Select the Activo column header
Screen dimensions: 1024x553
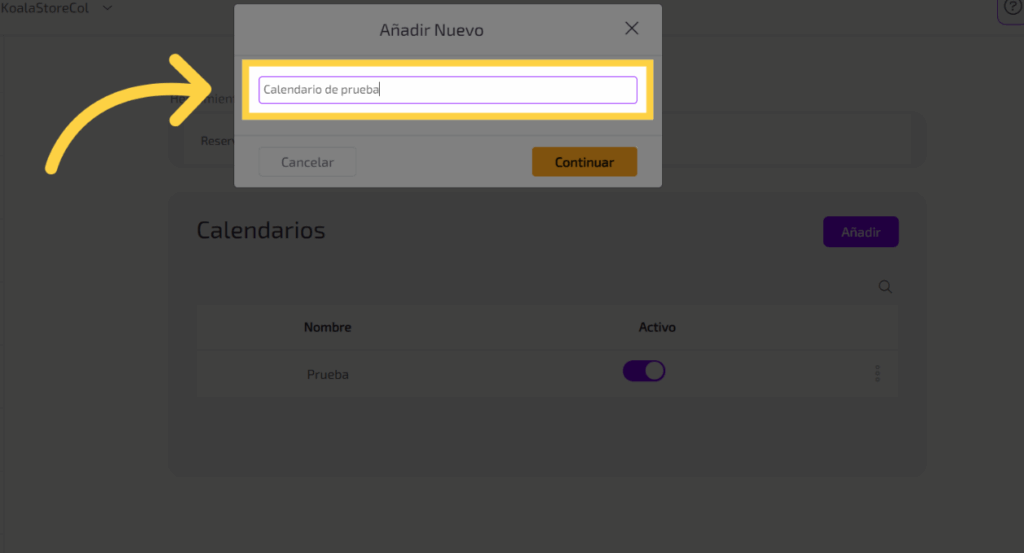(657, 328)
